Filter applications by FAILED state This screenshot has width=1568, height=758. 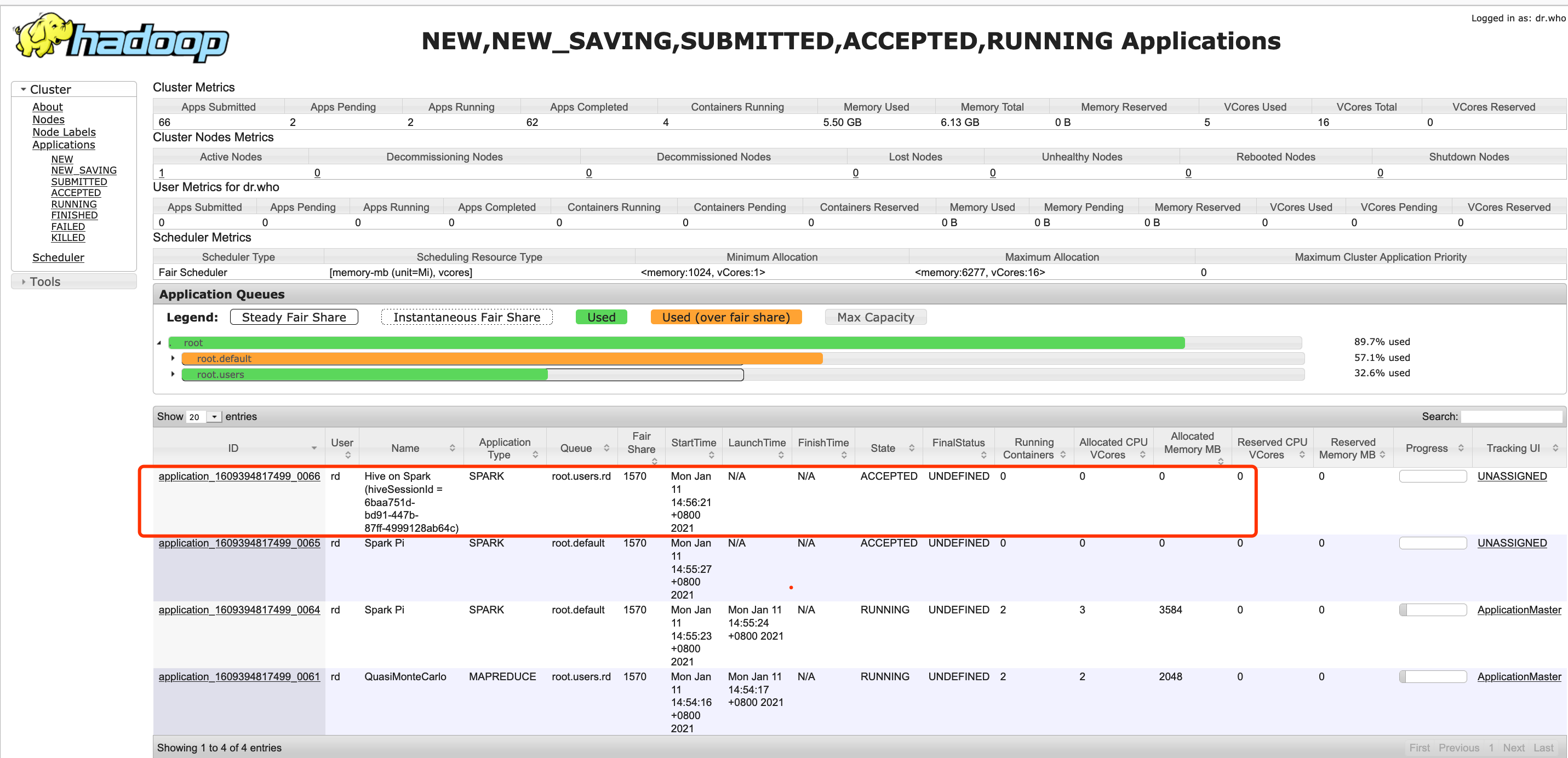(68, 226)
